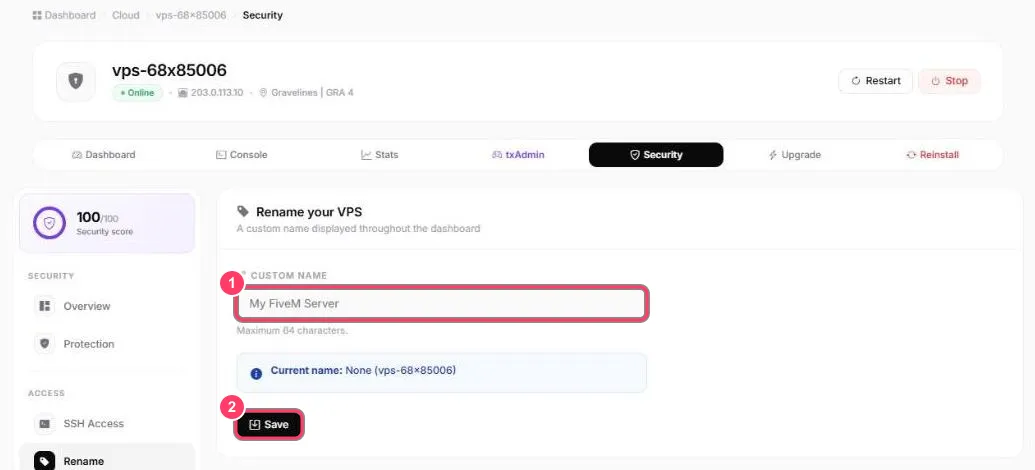The image size is (1035, 470).
Task: Click the Overview layout icon
Action: pos(45,306)
